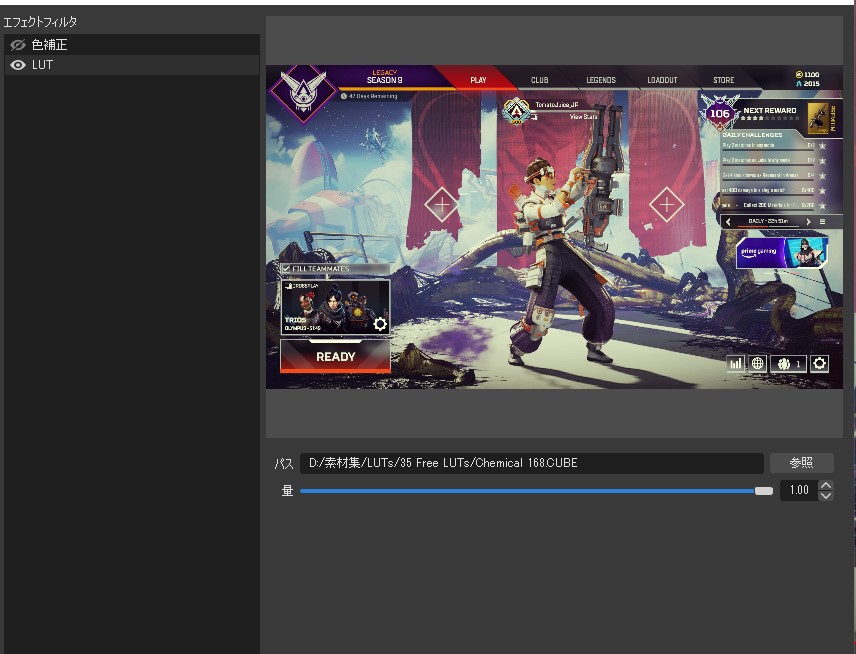Click the LUT file path field
This screenshot has height=654, width=856.
531,463
